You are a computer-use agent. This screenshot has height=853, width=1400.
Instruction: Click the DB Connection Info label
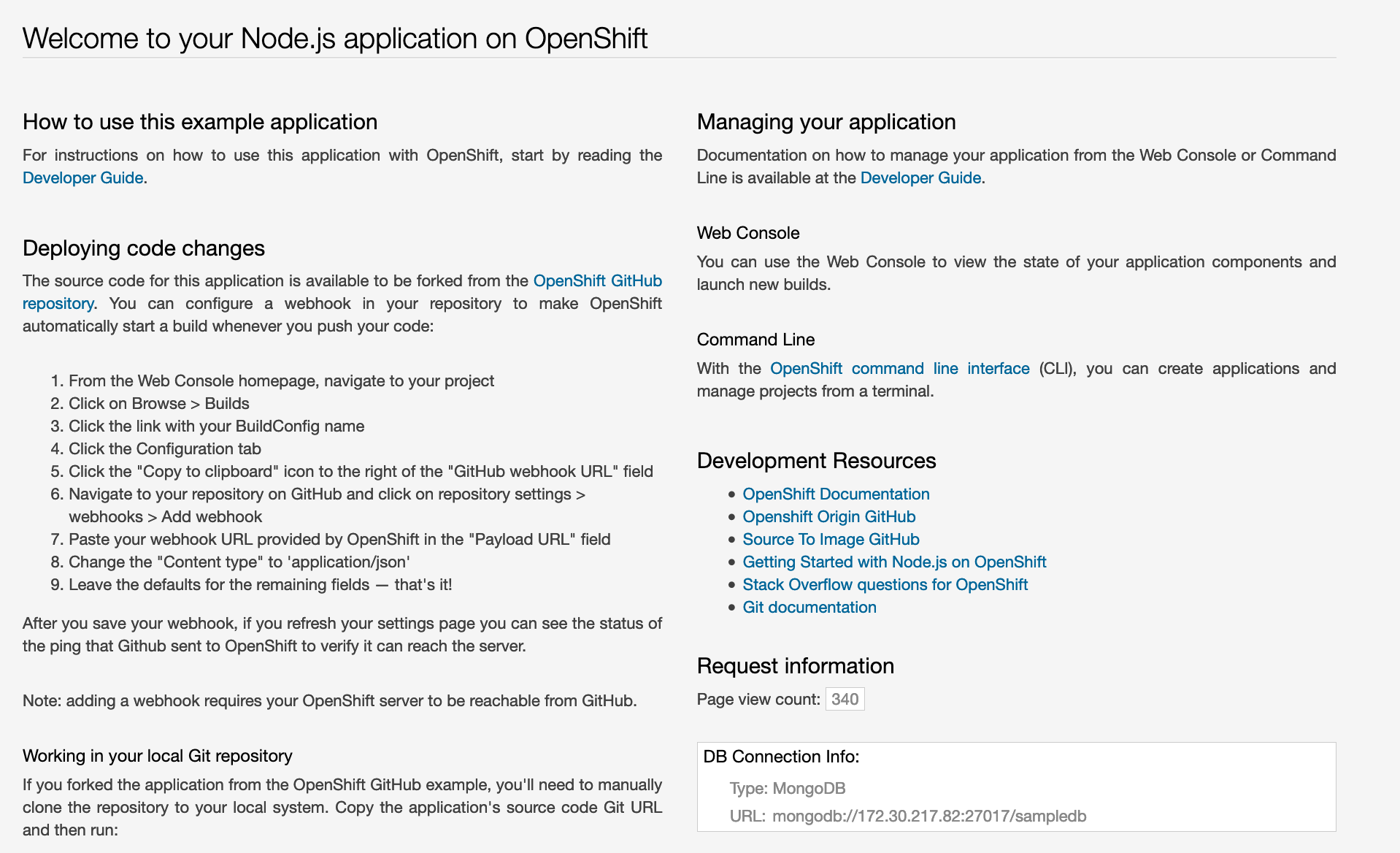pyautogui.click(x=781, y=756)
